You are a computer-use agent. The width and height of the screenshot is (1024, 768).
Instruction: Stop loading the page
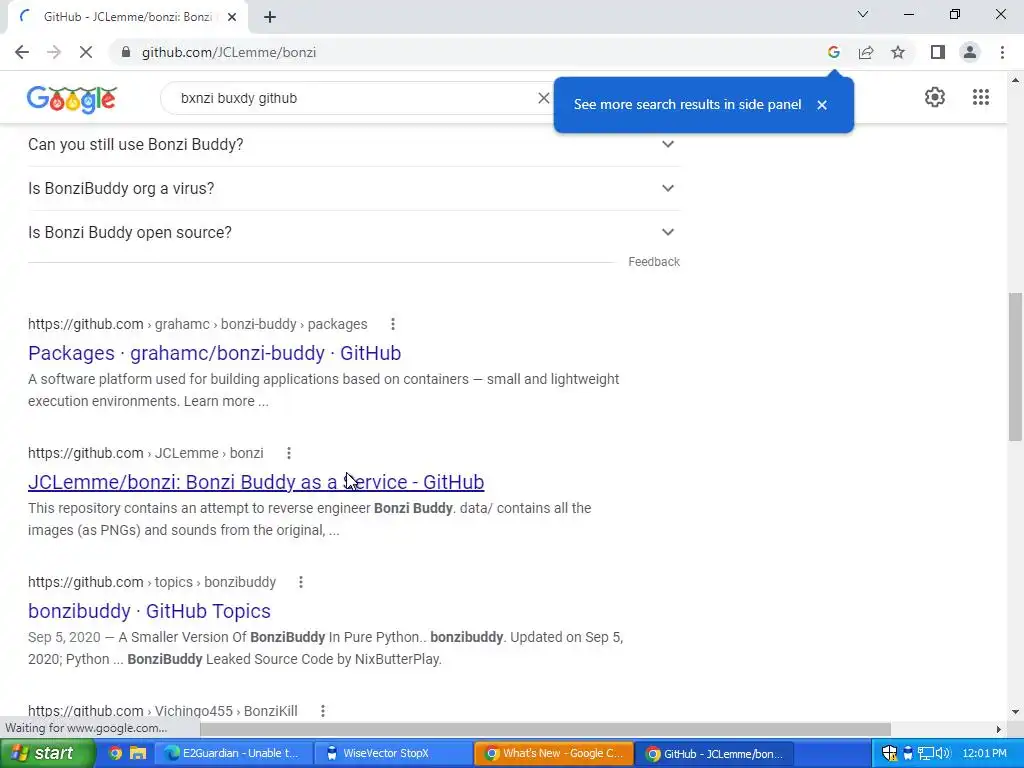86,52
